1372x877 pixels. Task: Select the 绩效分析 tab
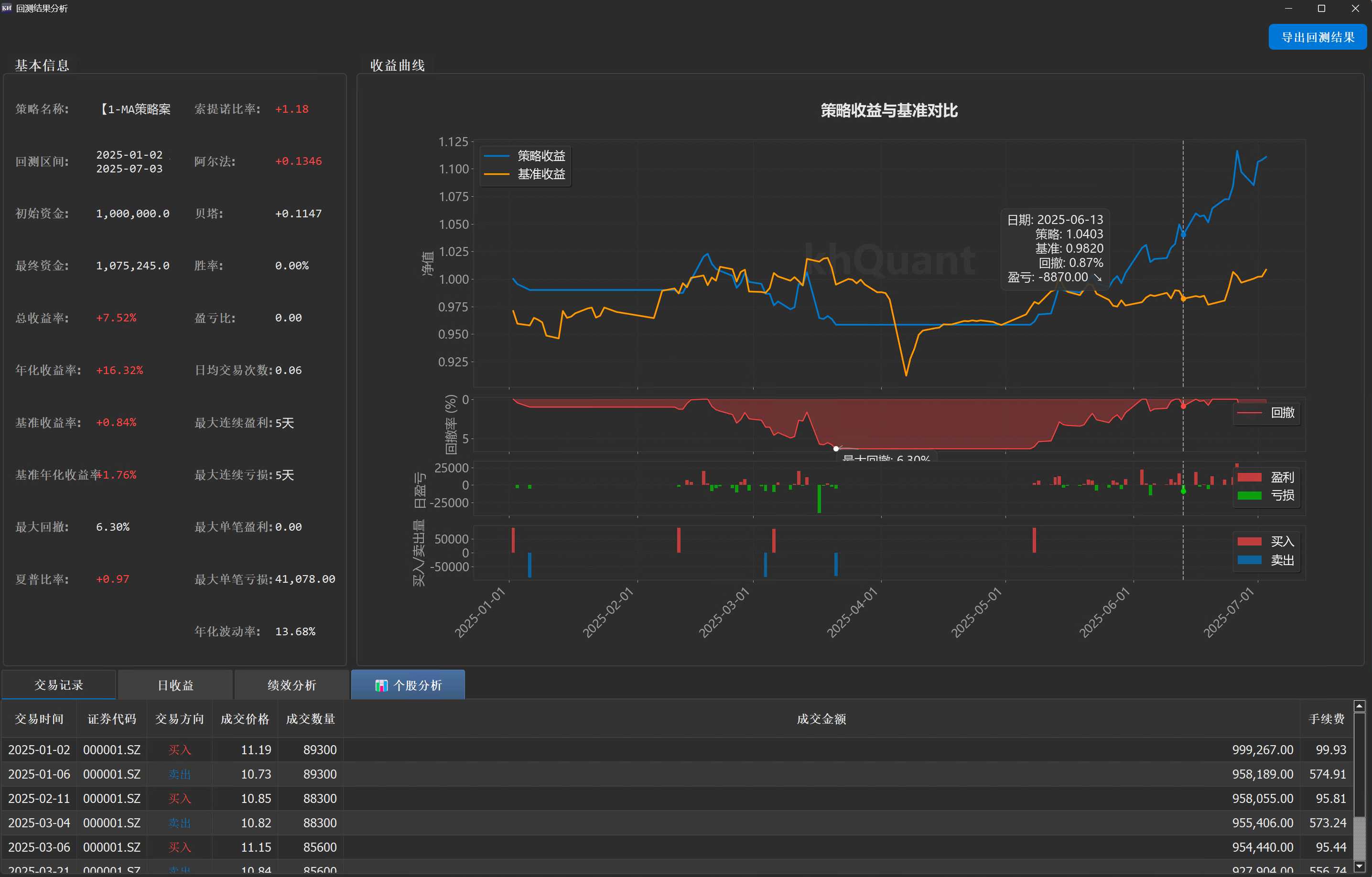[292, 684]
